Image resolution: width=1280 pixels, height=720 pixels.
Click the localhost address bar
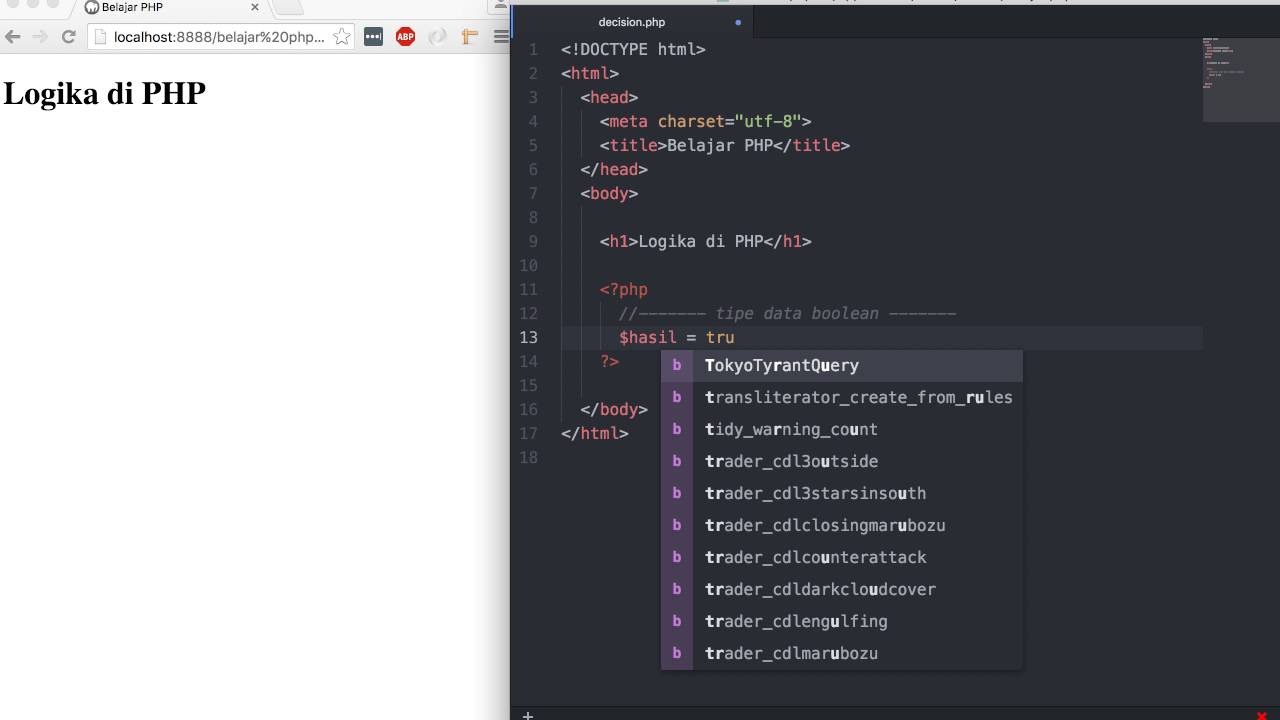tap(219, 37)
